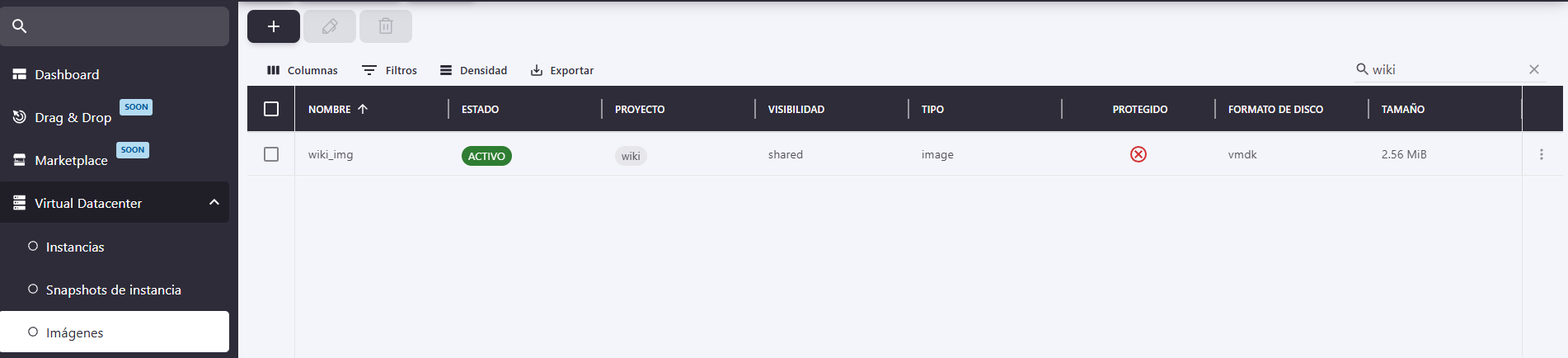The width and height of the screenshot is (1568, 358).
Task: Click the sidebar search magnifier icon
Action: (x=20, y=26)
